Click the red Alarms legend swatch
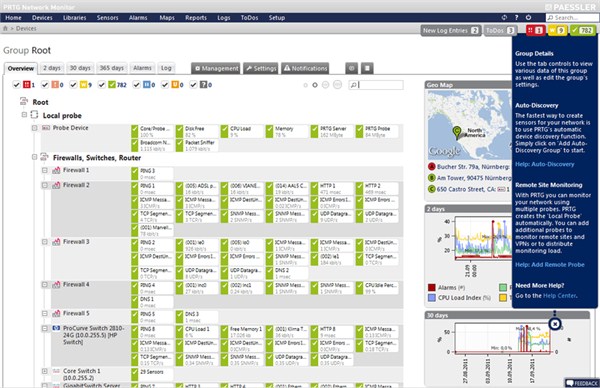The height and width of the screenshot is (388, 600). click(x=432, y=287)
